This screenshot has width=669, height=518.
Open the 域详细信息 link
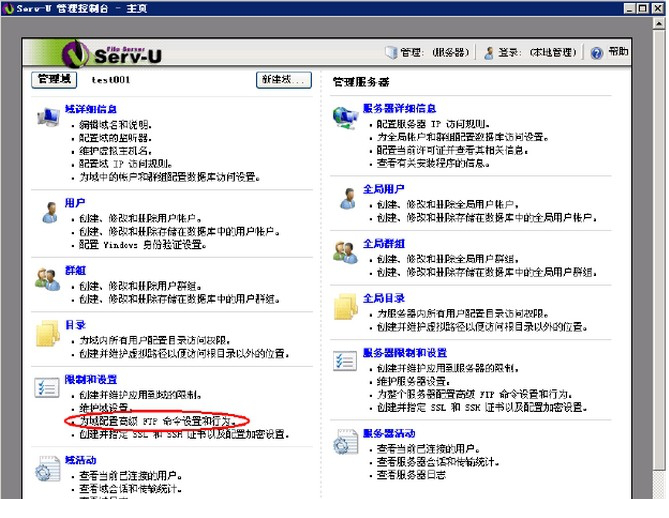91,109
